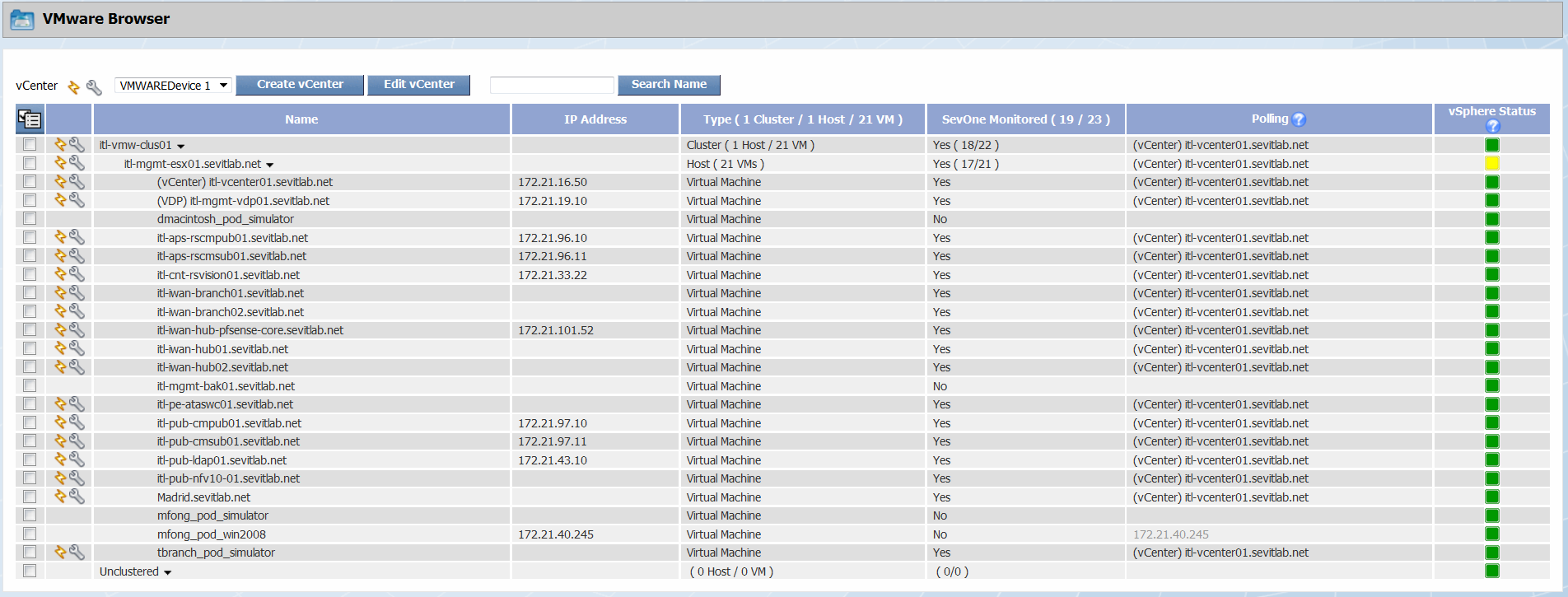The height and width of the screenshot is (597, 1568).
Task: Click the lightning bolt icon for (VDP) itl-mgmt-vdp01.sevitlab.net
Action: [x=60, y=200]
